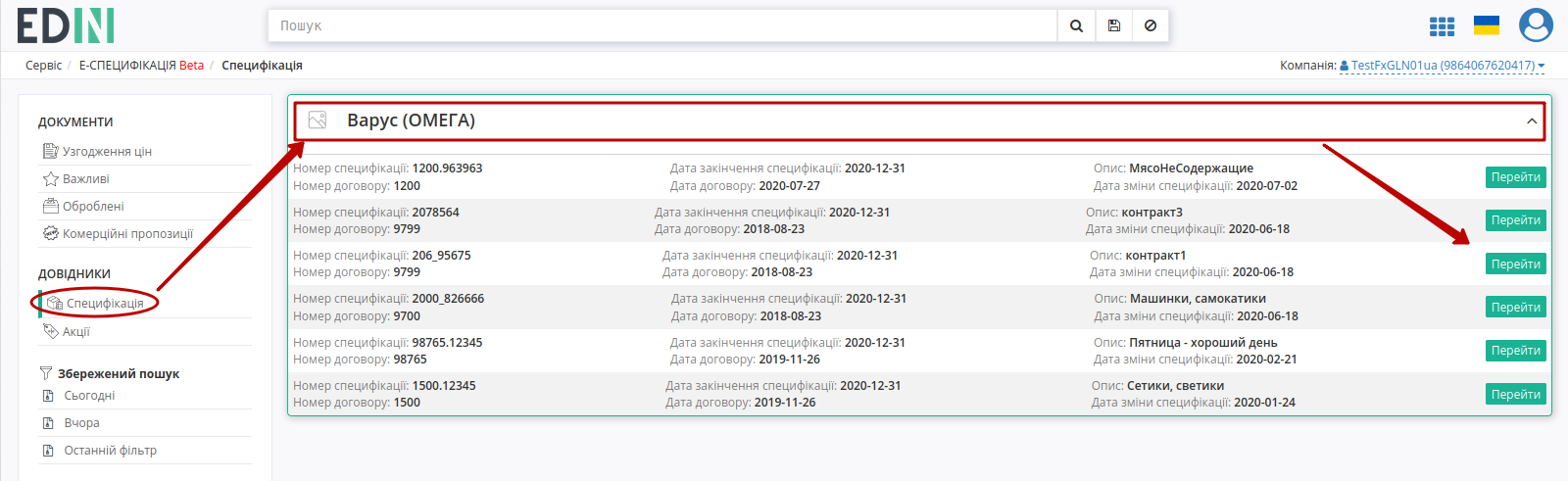Screen dimensions: 1568x481
Task: Apply the Сьогодні saved search
Action: (x=89, y=396)
